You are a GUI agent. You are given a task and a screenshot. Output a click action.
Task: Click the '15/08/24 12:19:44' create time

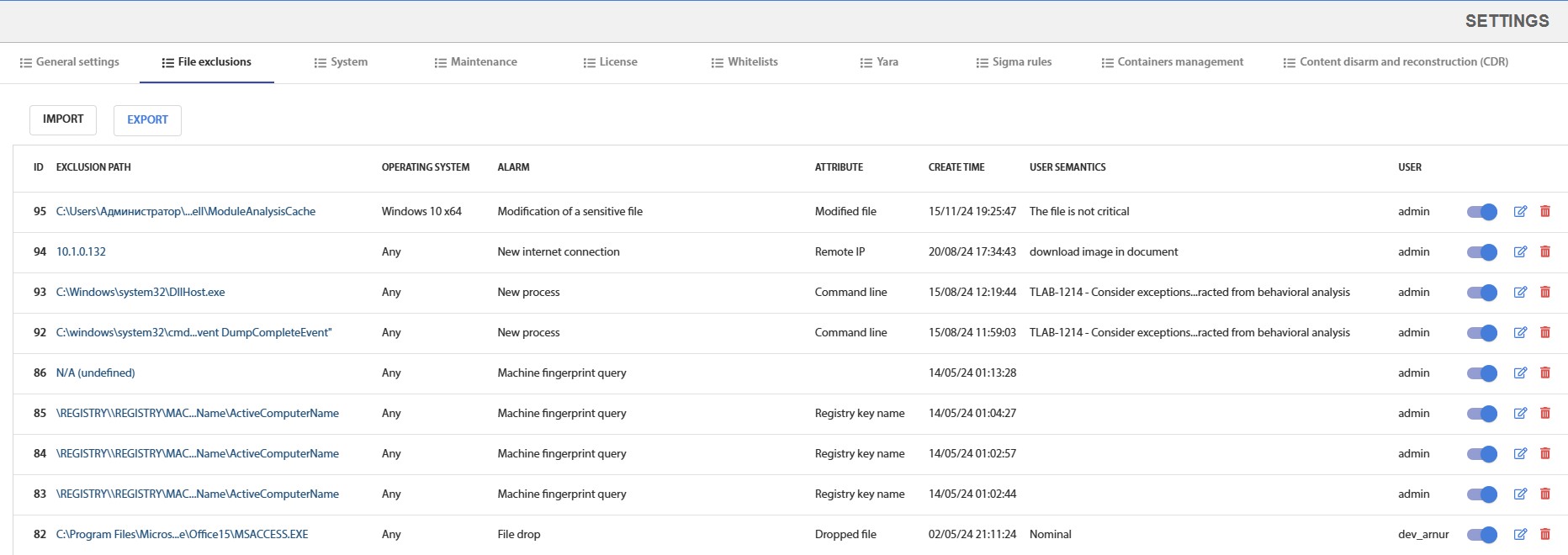point(972,293)
